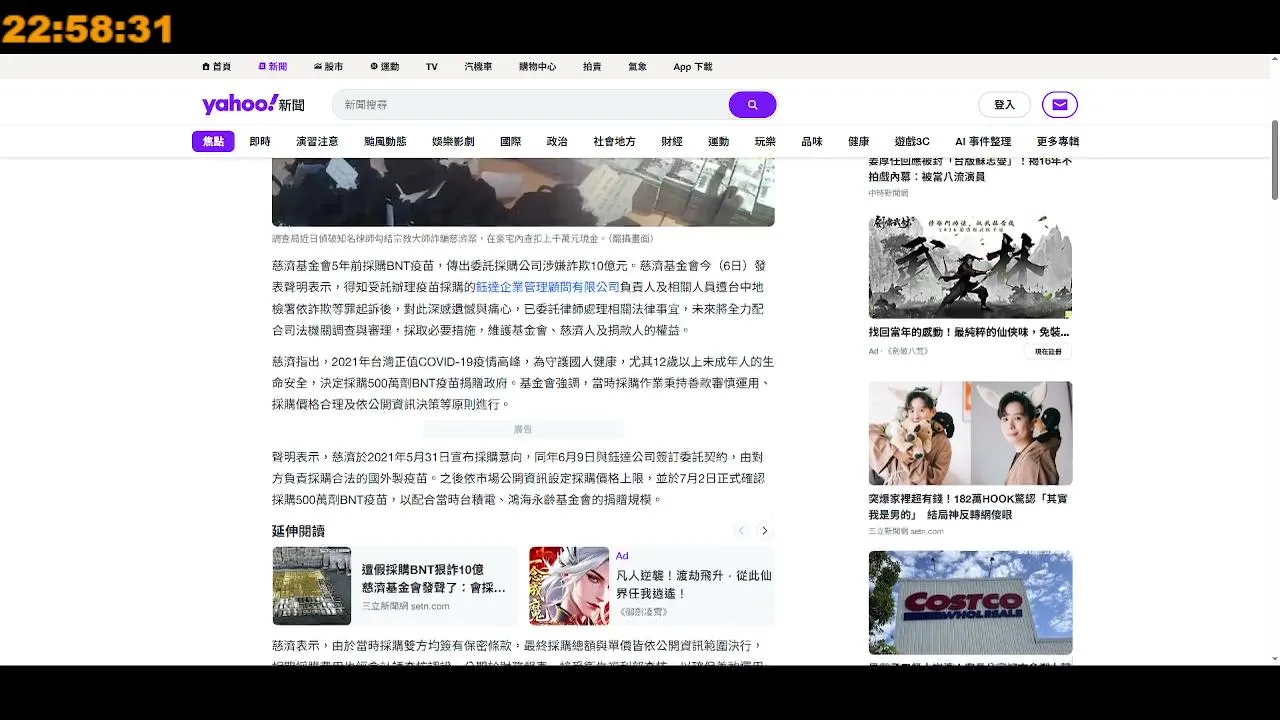
Task: Open the ink-painting swordsman game ad image
Action: tap(970, 266)
